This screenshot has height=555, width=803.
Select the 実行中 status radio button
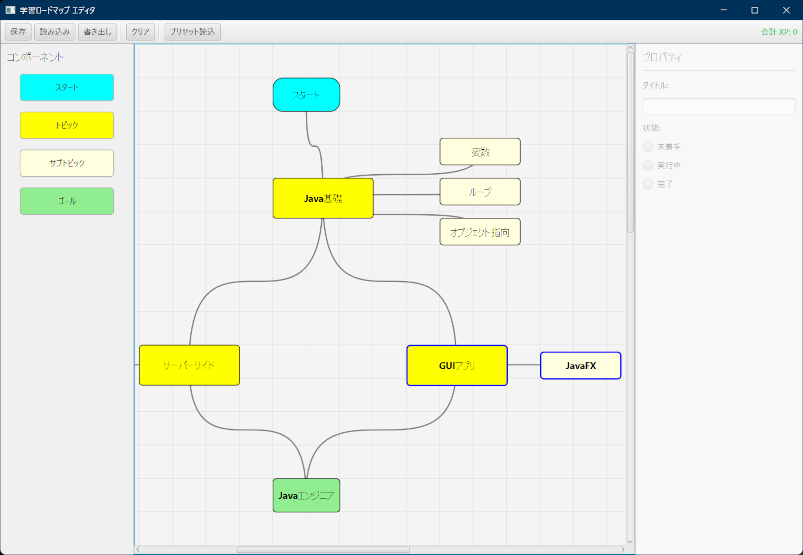[648, 166]
